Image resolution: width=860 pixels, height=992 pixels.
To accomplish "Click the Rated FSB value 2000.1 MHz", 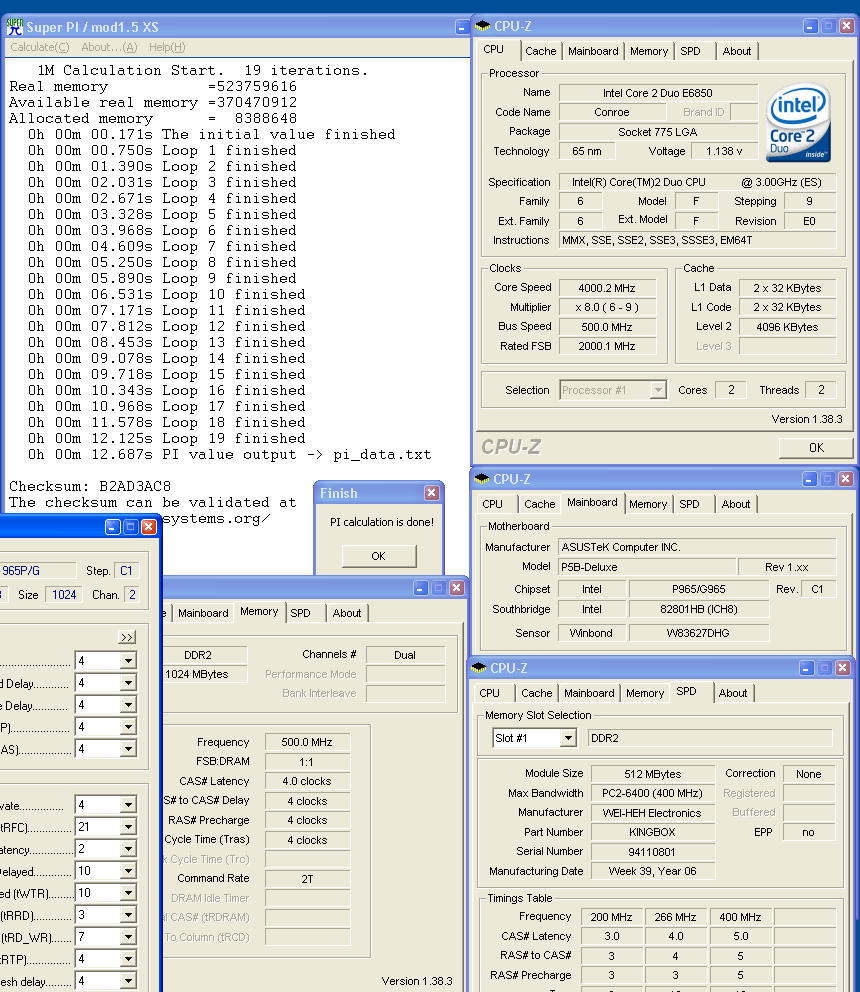I will pyautogui.click(x=607, y=347).
